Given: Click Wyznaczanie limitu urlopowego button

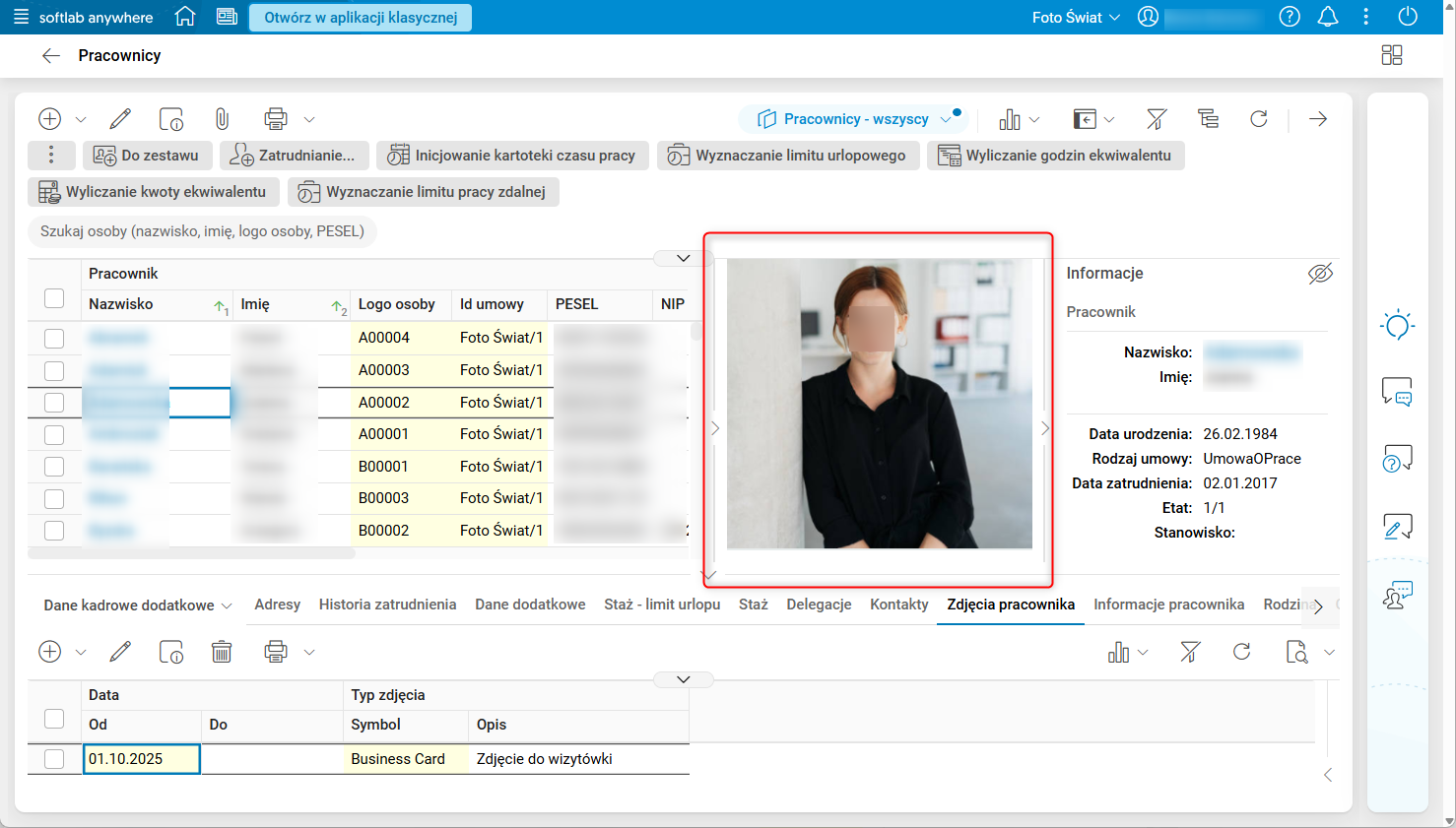Looking at the screenshot, I should pos(788,156).
